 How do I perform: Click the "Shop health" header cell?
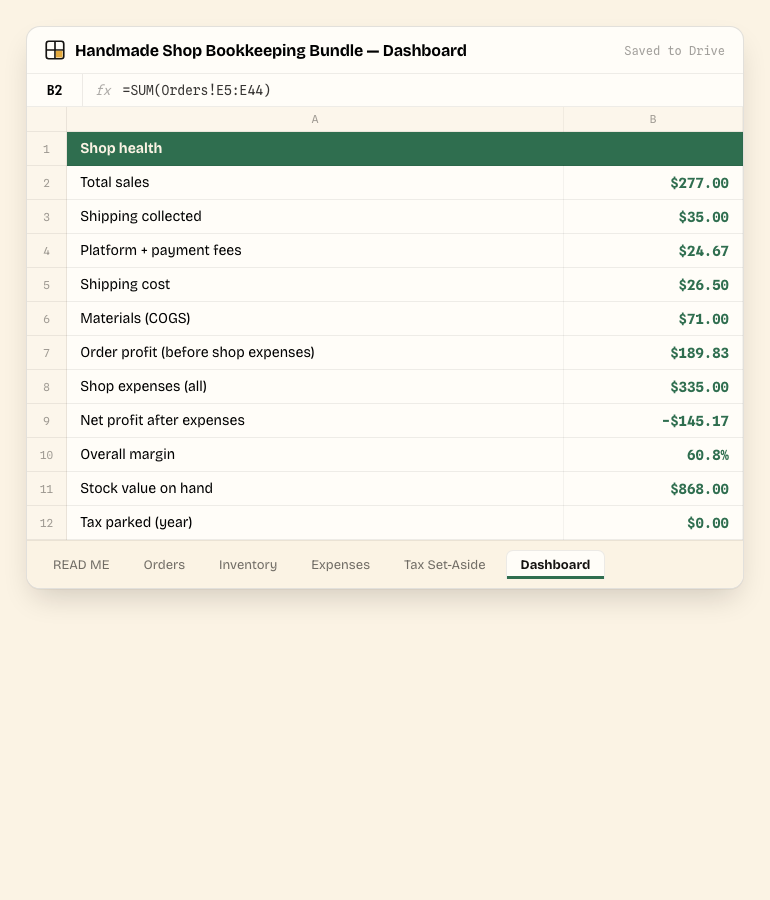coord(405,149)
